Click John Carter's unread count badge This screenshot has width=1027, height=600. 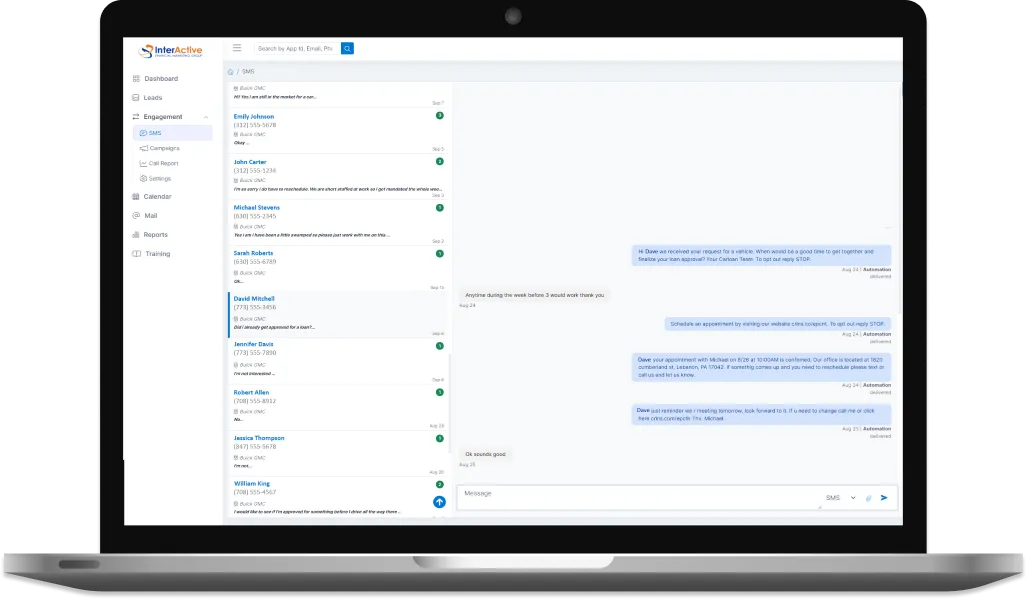coord(439,161)
